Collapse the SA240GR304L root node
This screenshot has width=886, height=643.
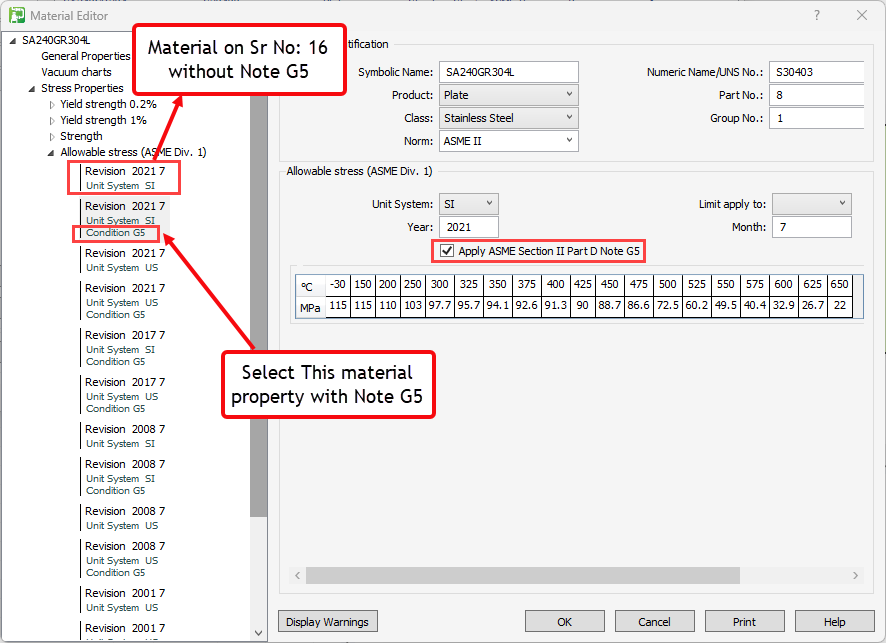pyautogui.click(x=13, y=41)
